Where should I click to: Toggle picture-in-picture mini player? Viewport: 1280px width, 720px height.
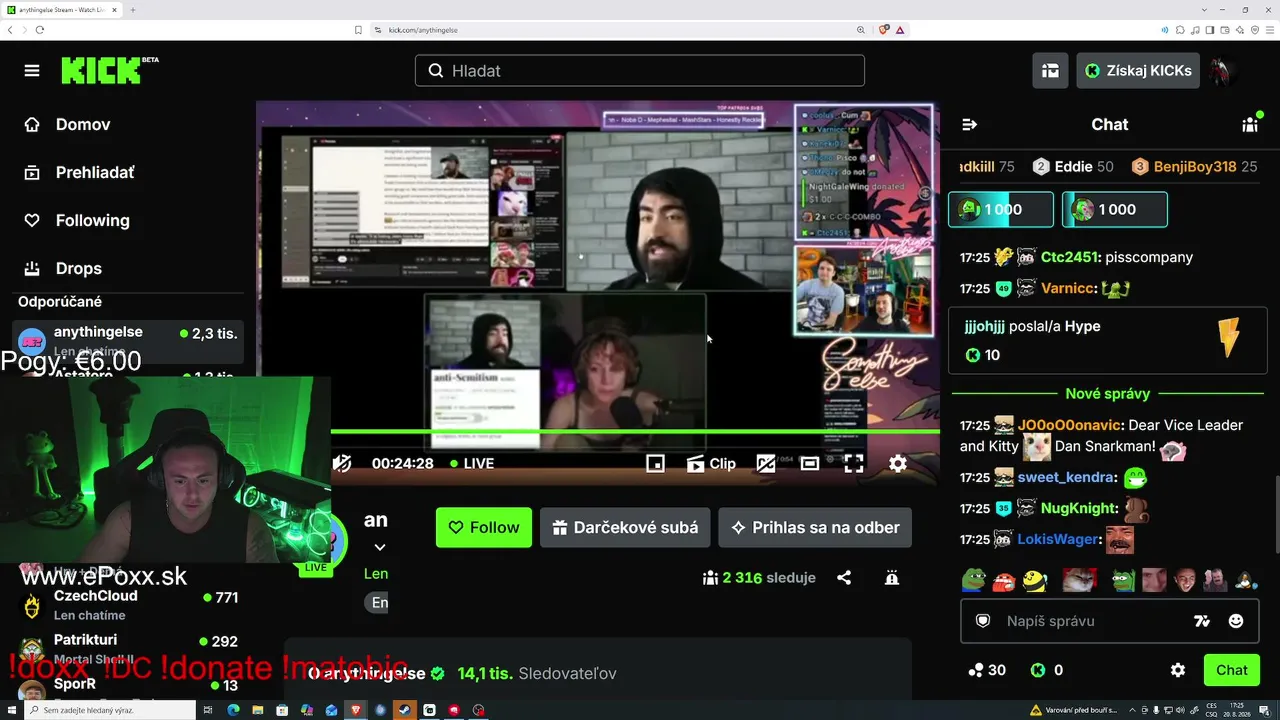coord(655,463)
